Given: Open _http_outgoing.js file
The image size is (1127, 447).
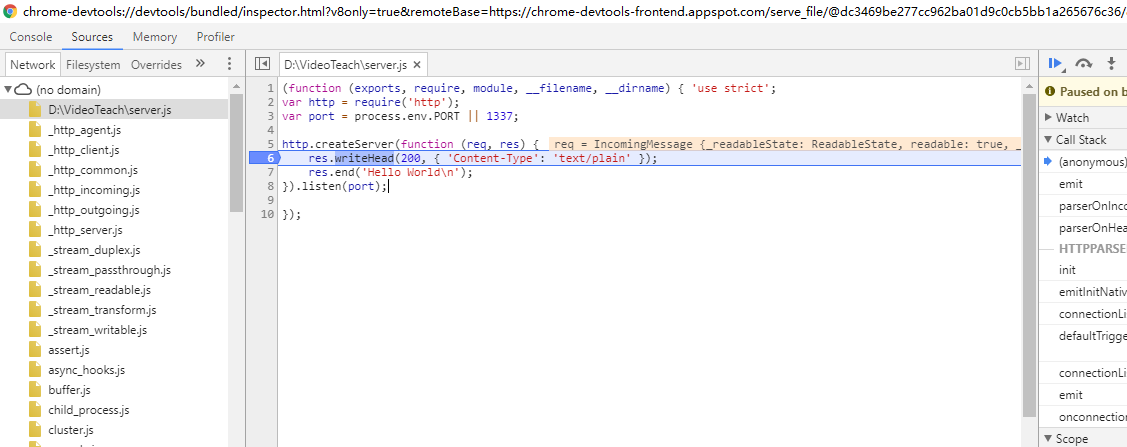Looking at the screenshot, I should (x=93, y=211).
